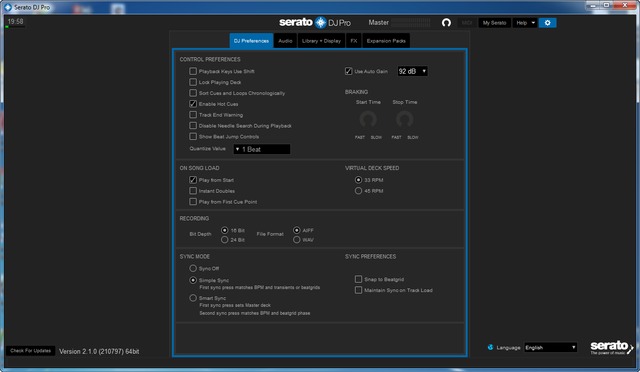
Task: Open the 92 dB auto gain dropdown
Action: pyautogui.click(x=412, y=71)
